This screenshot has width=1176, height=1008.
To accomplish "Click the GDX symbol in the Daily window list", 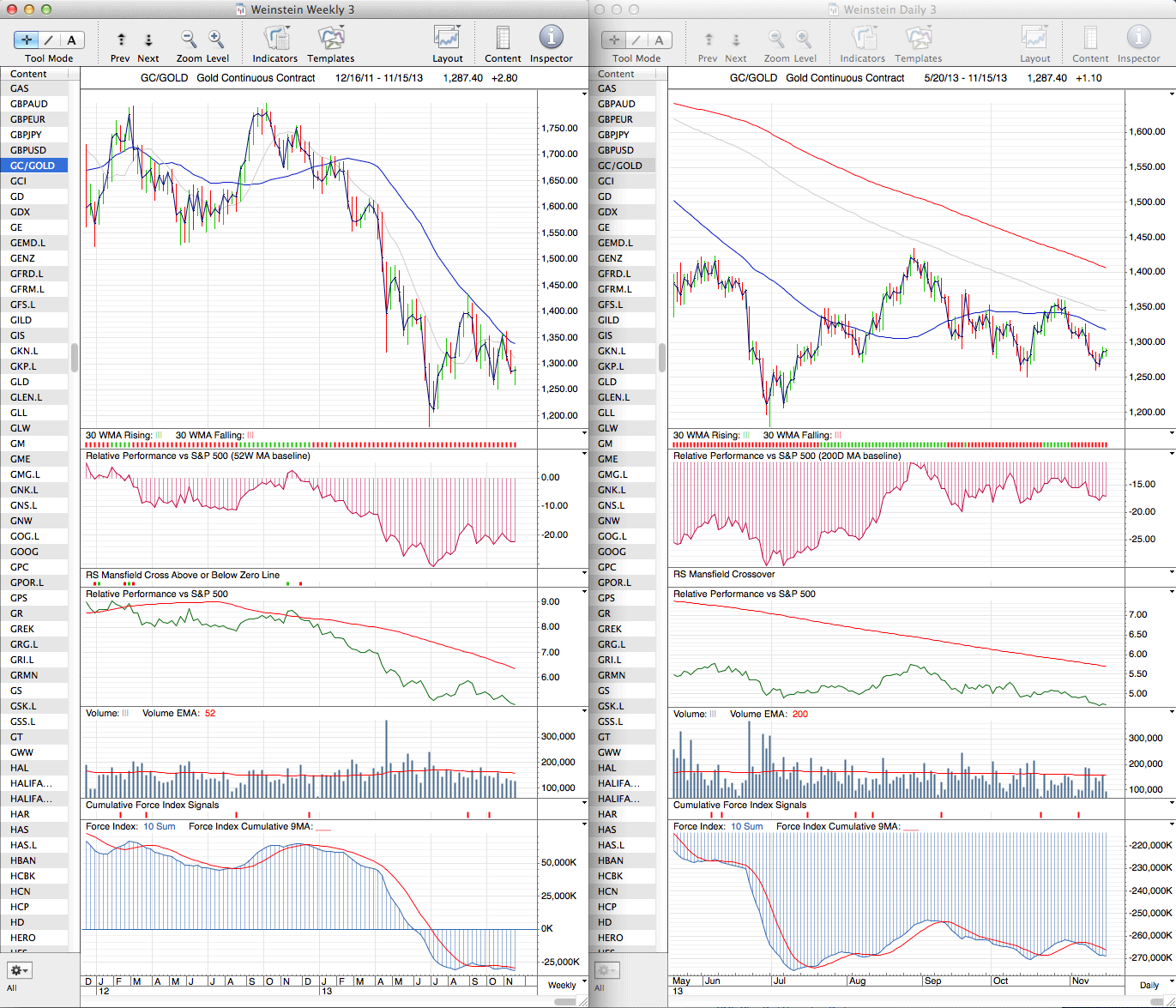I will (607, 212).
